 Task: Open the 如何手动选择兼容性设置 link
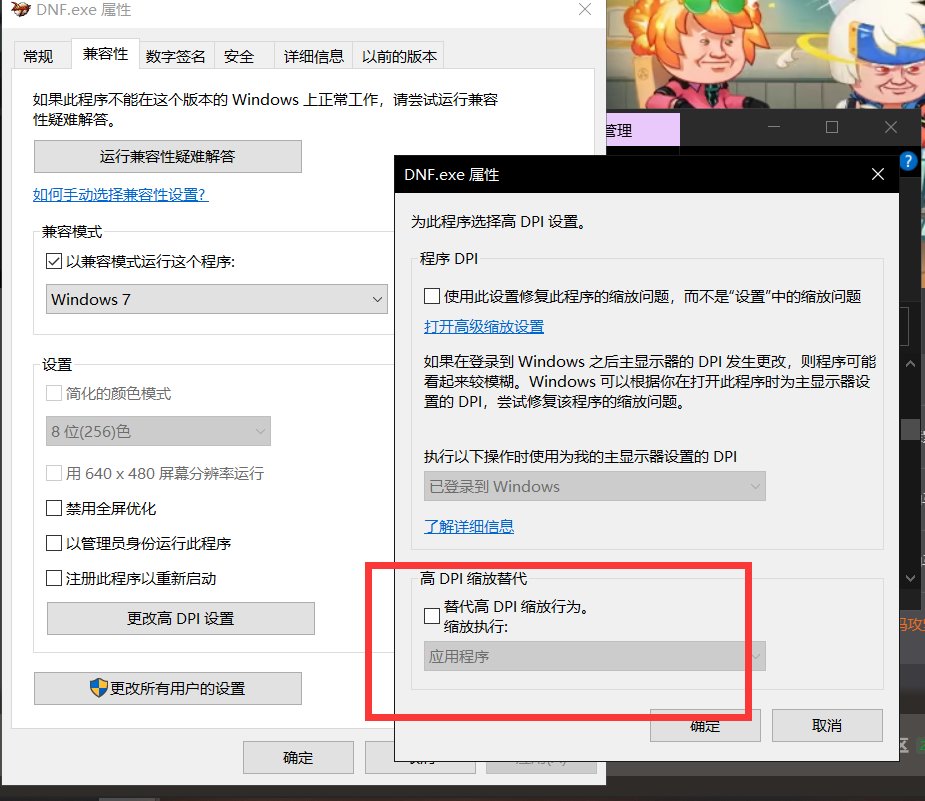point(120,194)
